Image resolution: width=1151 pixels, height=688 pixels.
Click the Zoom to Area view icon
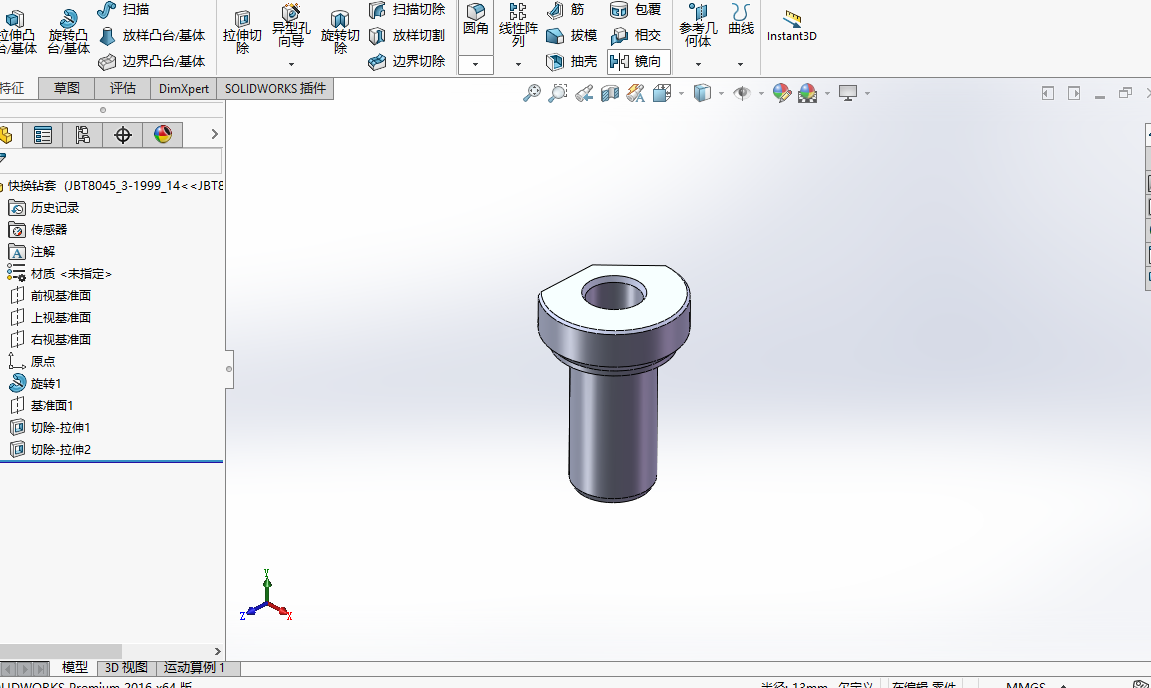coord(557,93)
